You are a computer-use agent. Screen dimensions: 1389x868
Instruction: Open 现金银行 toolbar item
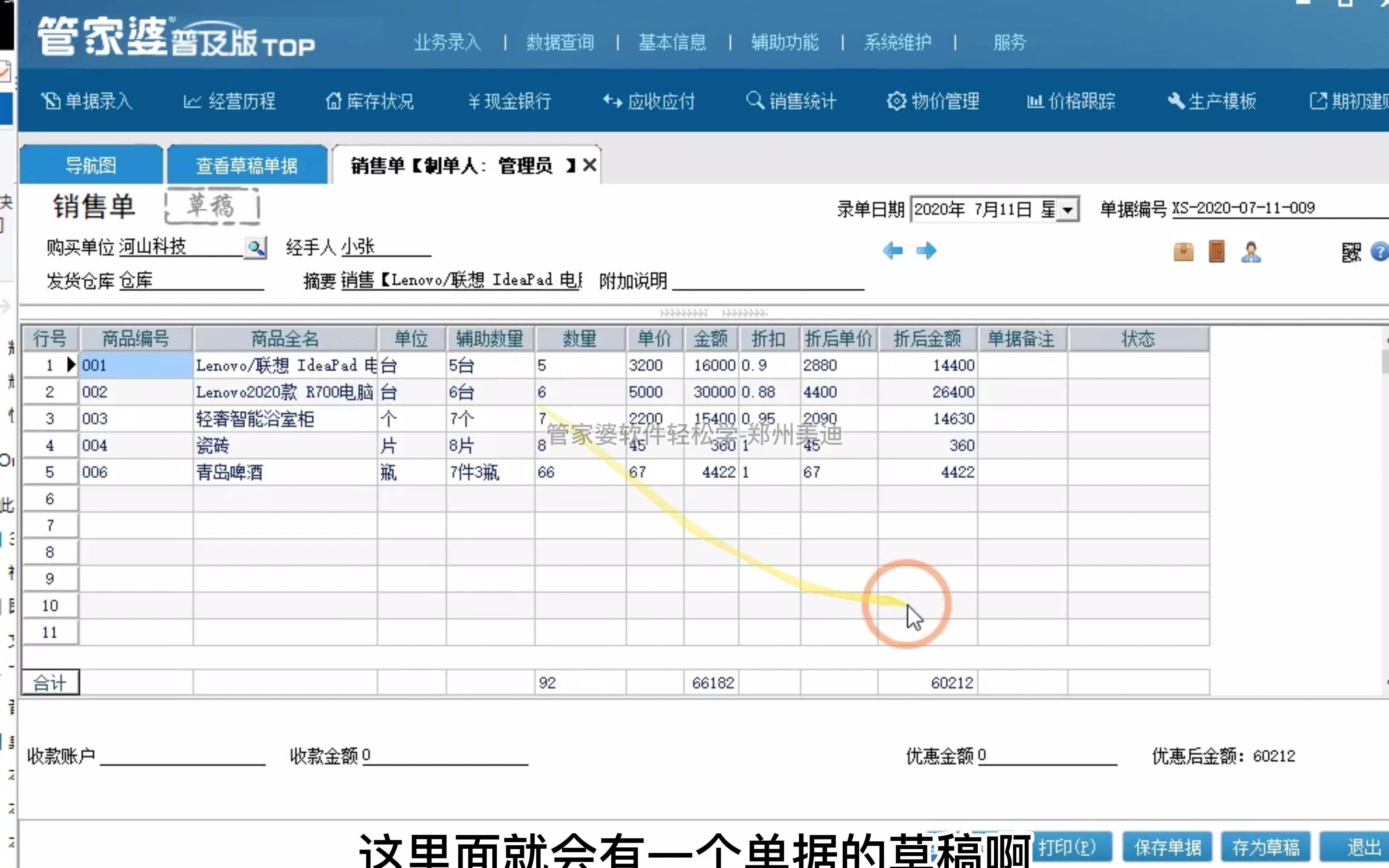click(x=509, y=101)
